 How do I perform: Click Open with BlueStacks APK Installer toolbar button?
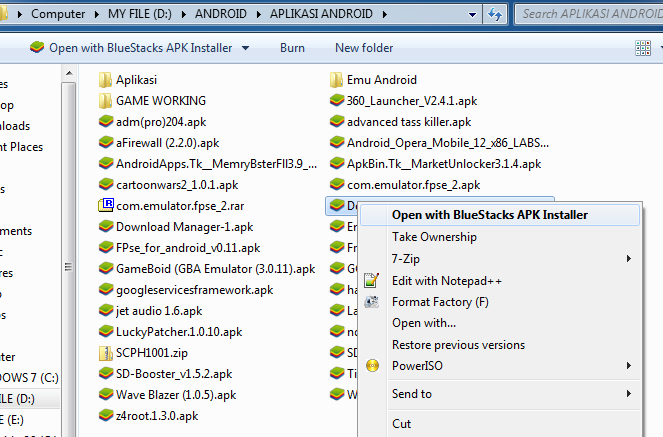(140, 48)
